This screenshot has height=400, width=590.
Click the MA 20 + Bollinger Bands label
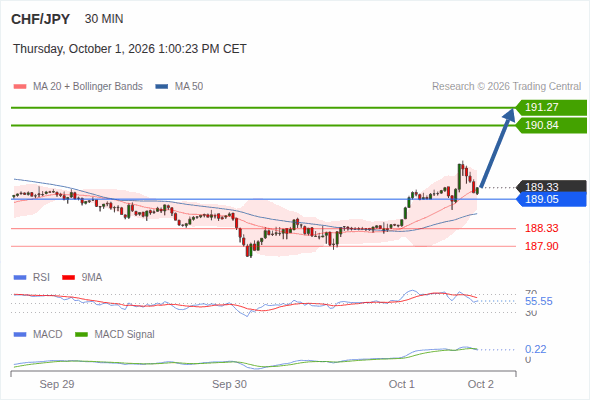(88, 87)
